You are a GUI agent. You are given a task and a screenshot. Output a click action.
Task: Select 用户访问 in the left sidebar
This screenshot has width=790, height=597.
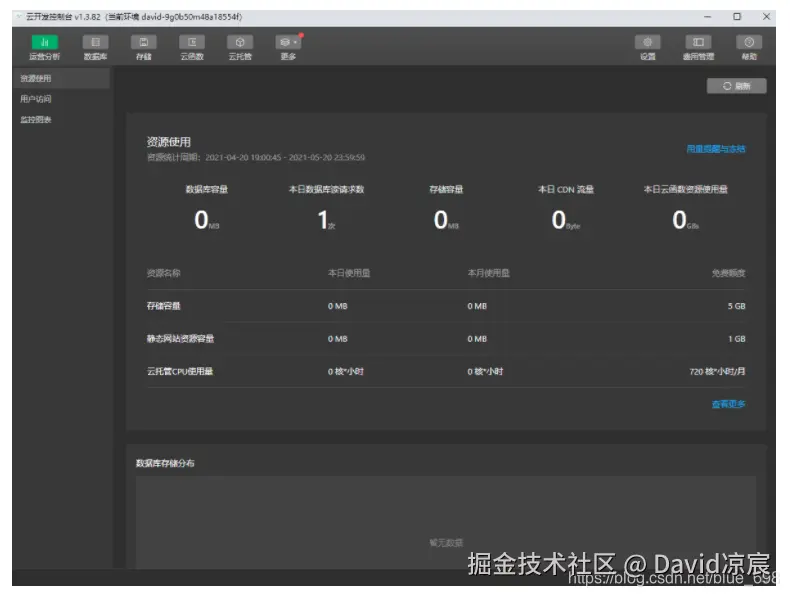pos(61,99)
